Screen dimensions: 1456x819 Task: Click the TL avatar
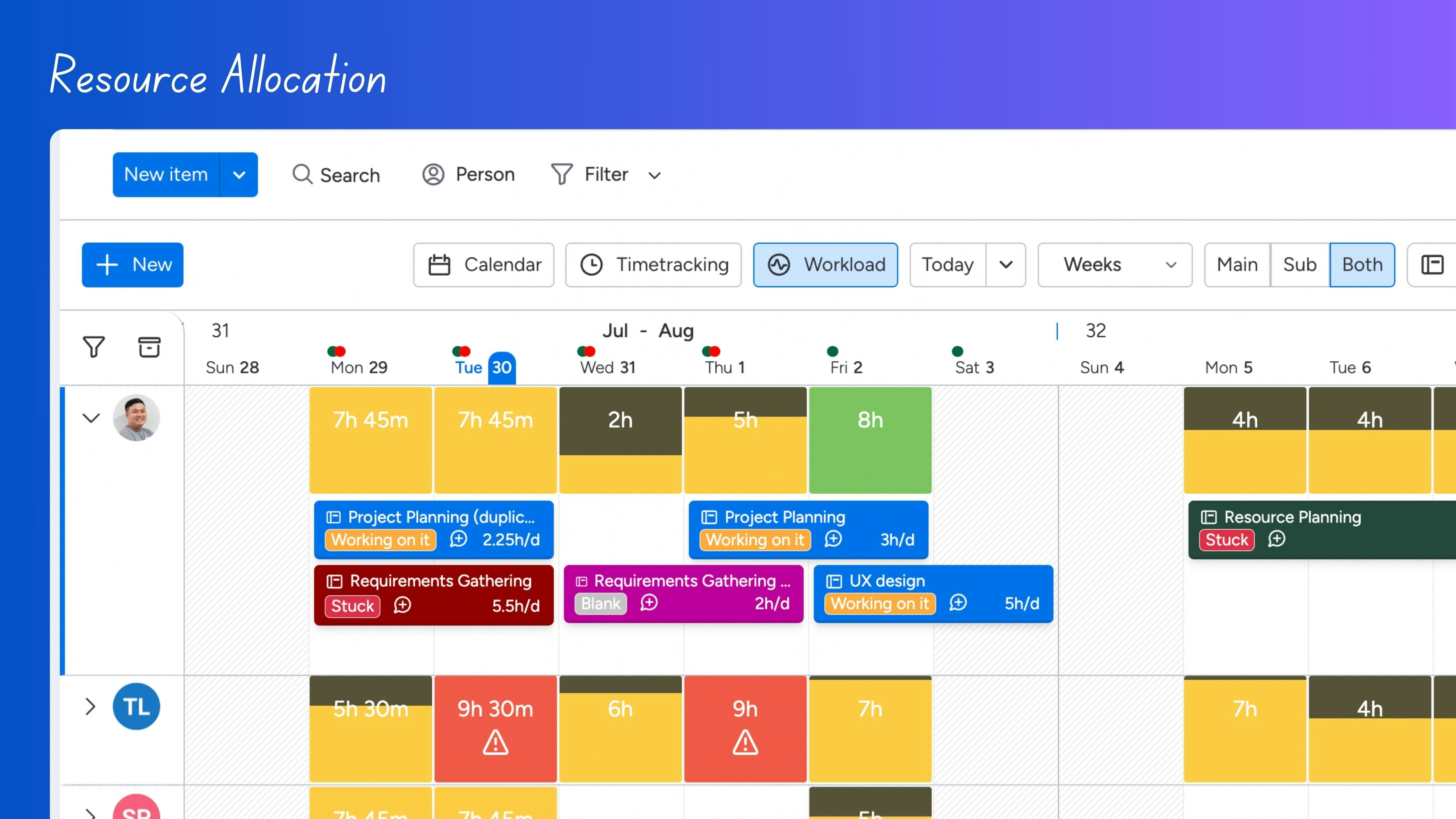click(136, 707)
